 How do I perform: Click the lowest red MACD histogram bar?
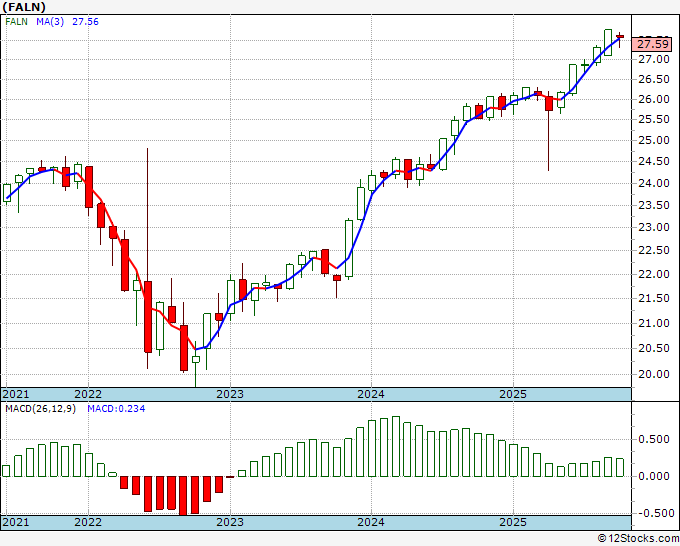coord(183,496)
